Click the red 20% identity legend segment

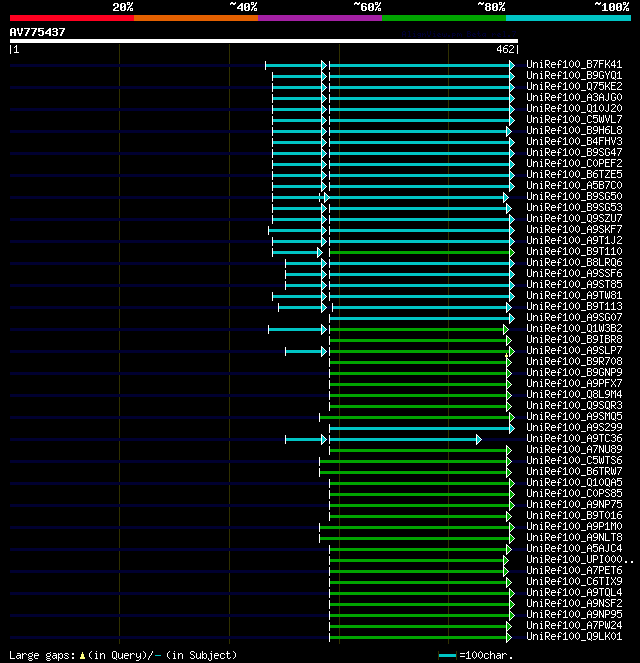[72, 18]
